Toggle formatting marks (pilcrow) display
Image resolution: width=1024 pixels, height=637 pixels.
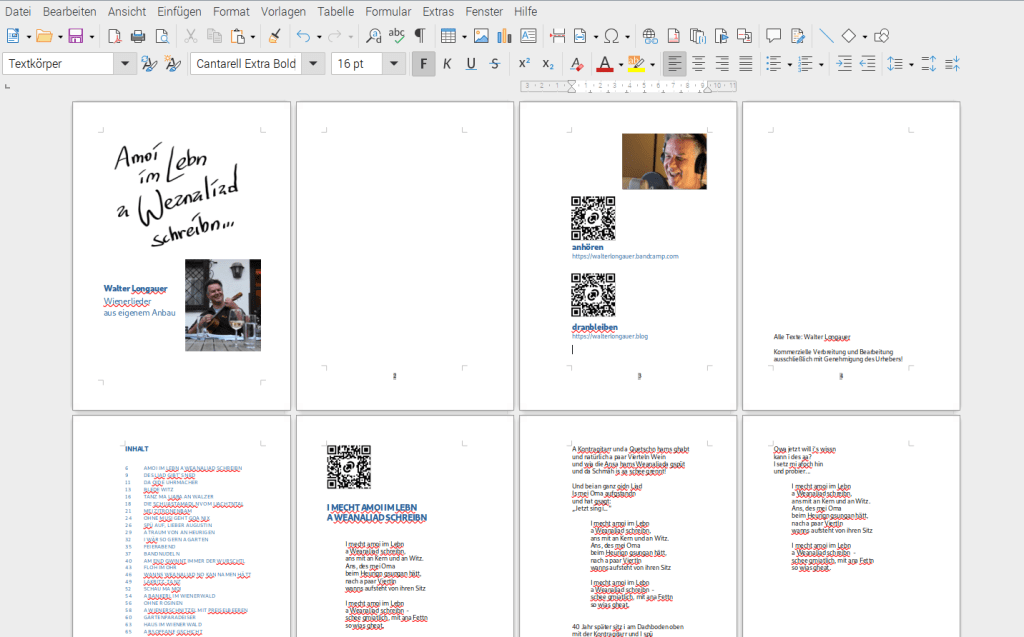(x=419, y=36)
